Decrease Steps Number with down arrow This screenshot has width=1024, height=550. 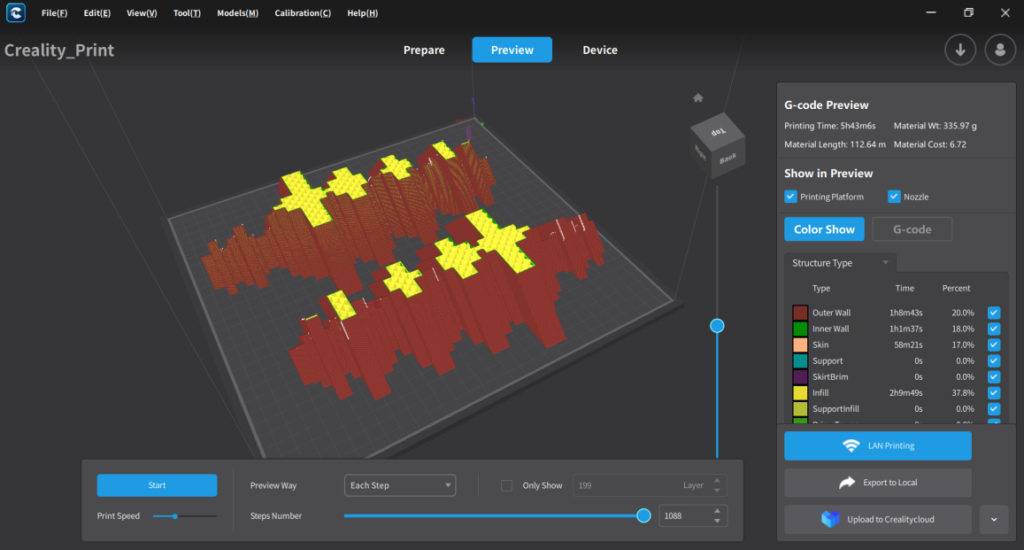tap(717, 521)
